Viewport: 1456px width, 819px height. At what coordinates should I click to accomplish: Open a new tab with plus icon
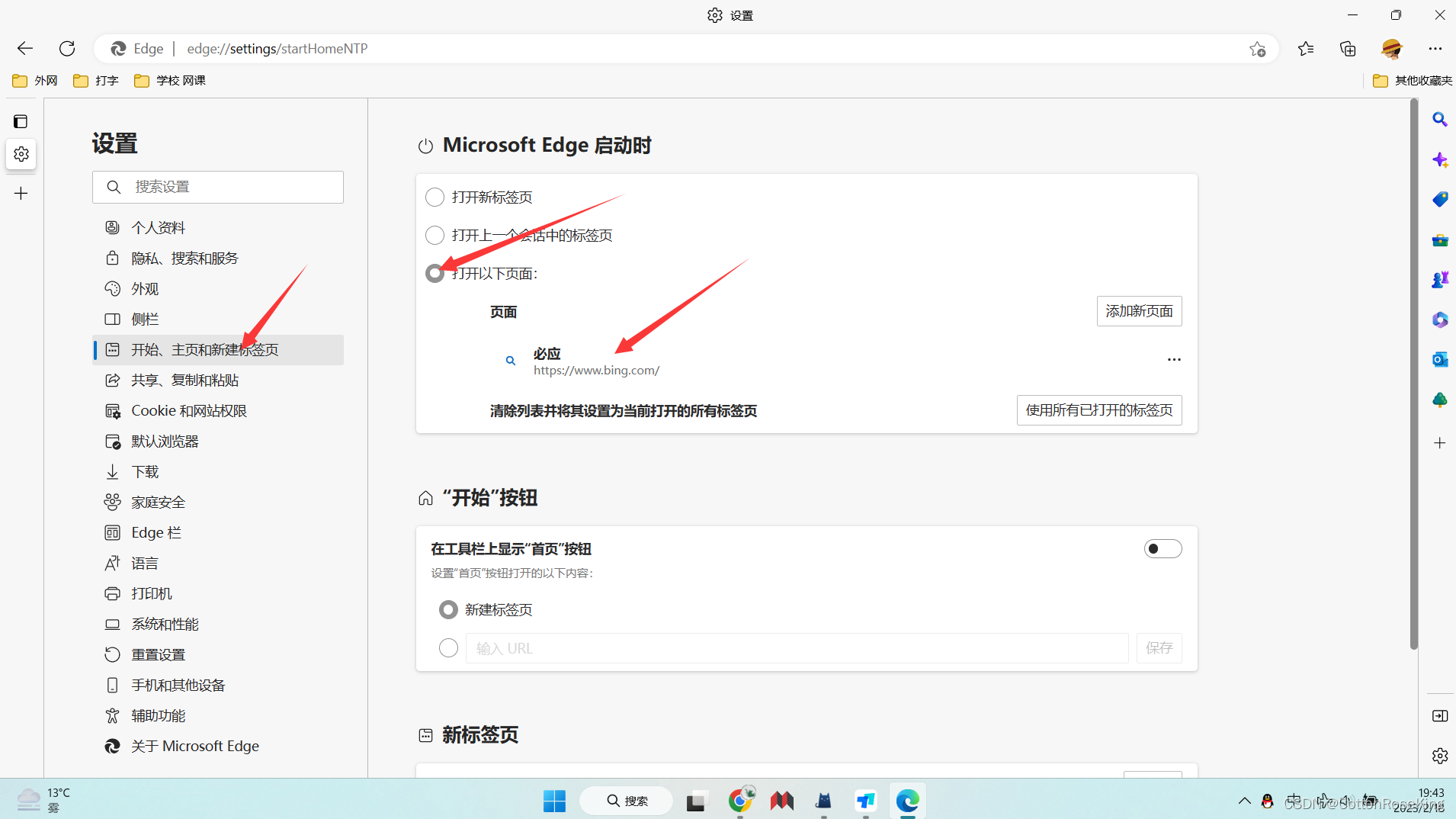coord(21,194)
